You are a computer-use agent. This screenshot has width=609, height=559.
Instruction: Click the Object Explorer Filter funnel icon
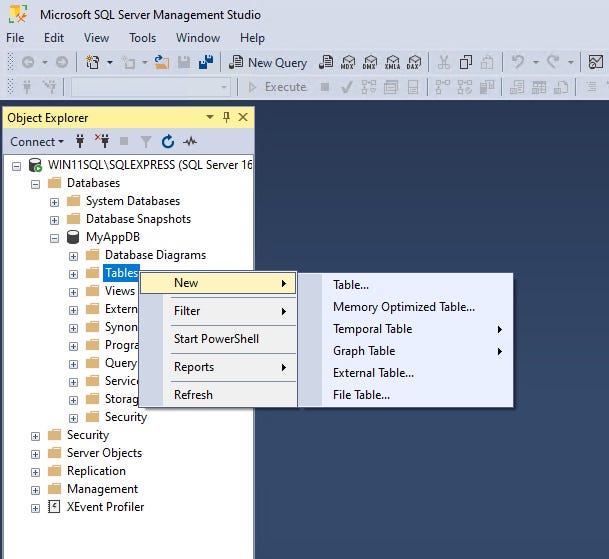146,142
